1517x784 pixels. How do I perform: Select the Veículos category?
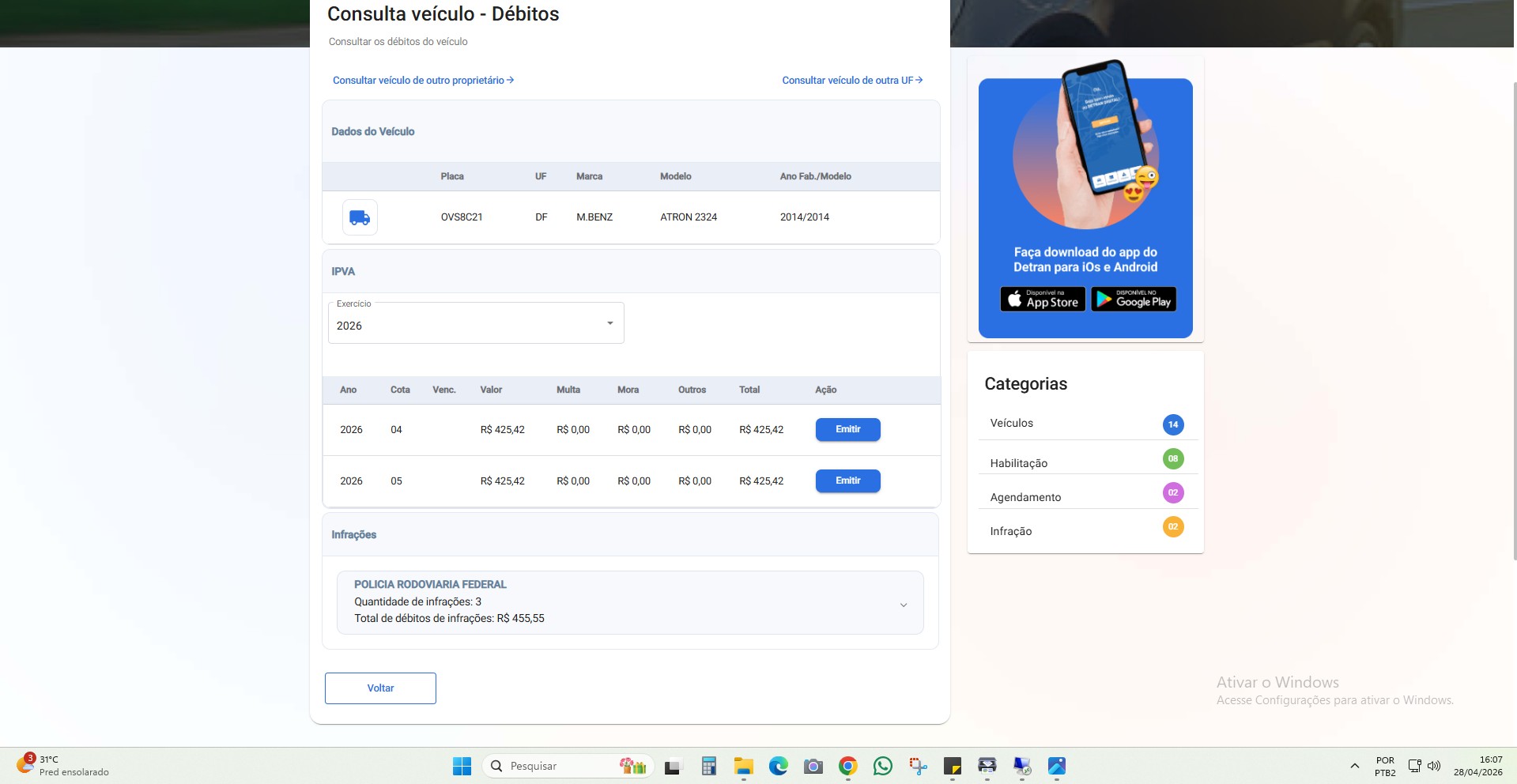[x=1086, y=424]
